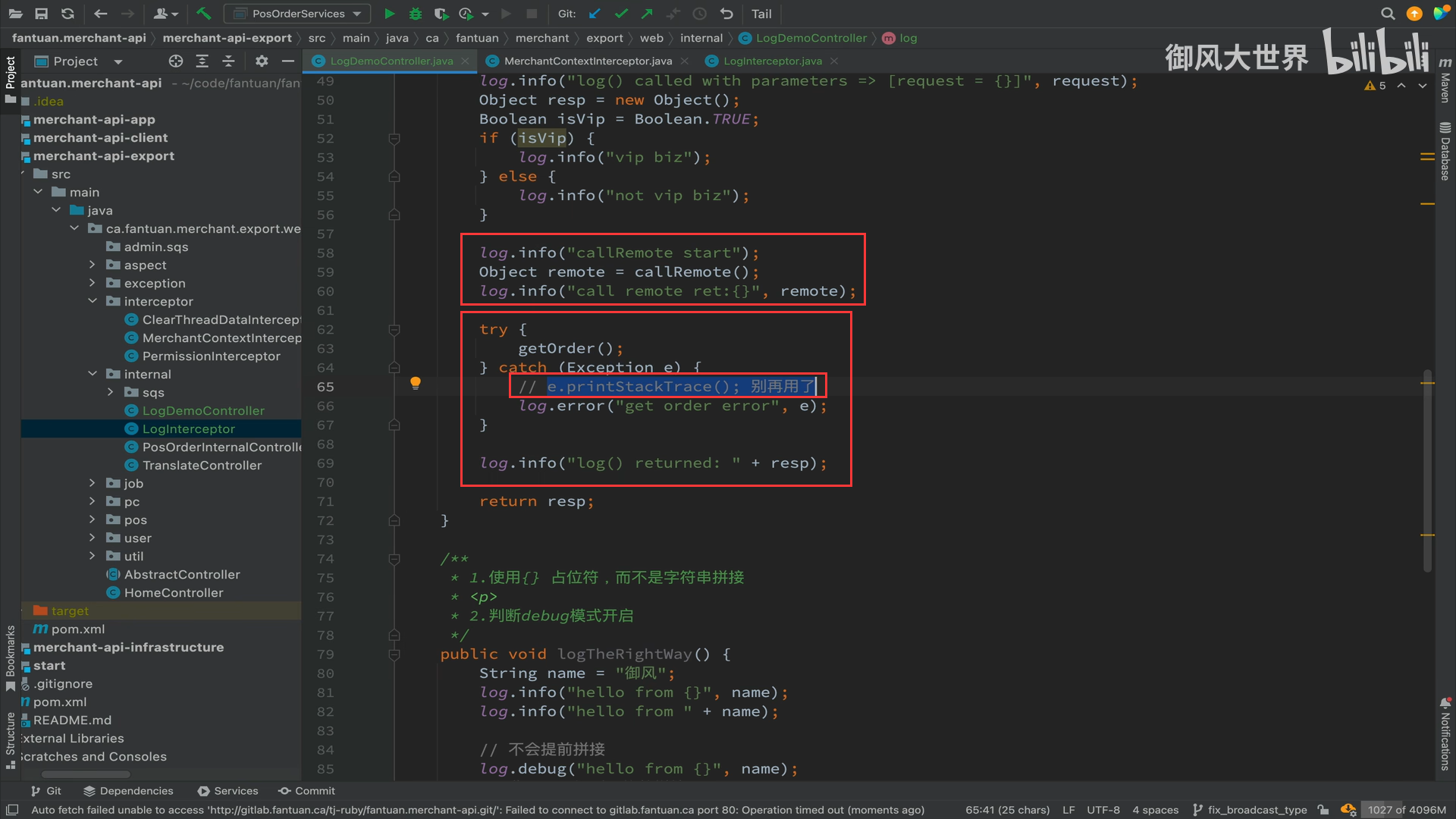Open Project panel gear options

(262, 61)
